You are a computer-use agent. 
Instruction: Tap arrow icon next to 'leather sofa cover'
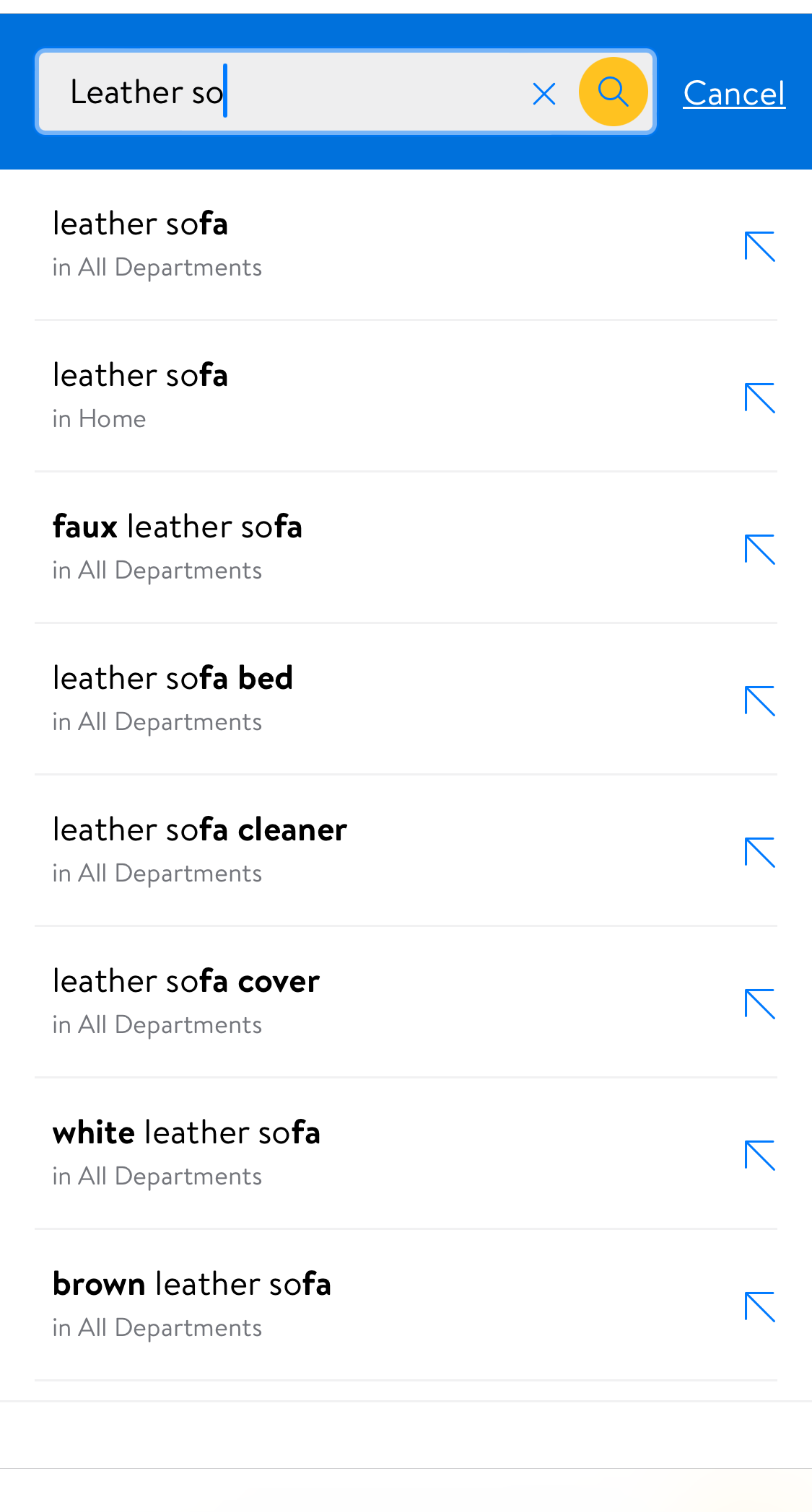759,1004
